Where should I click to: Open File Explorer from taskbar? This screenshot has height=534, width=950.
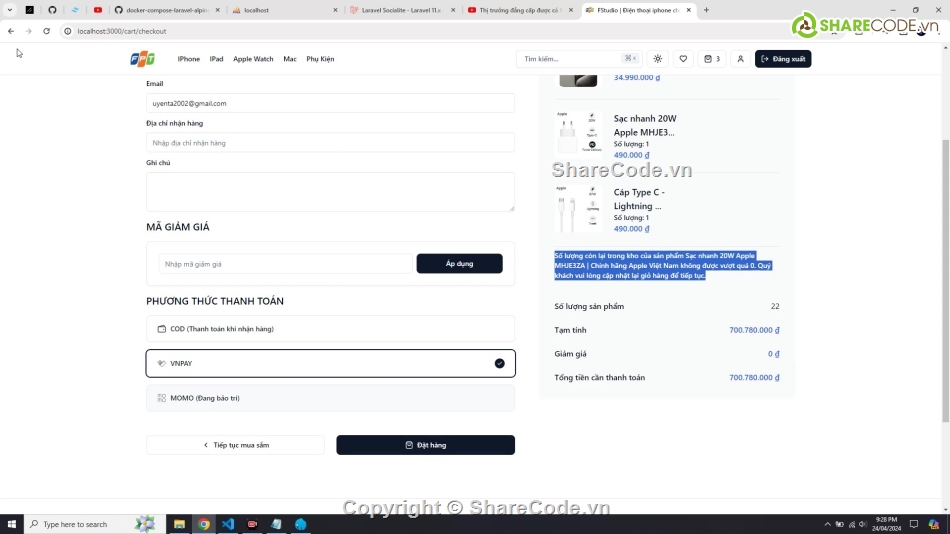pyautogui.click(x=179, y=524)
